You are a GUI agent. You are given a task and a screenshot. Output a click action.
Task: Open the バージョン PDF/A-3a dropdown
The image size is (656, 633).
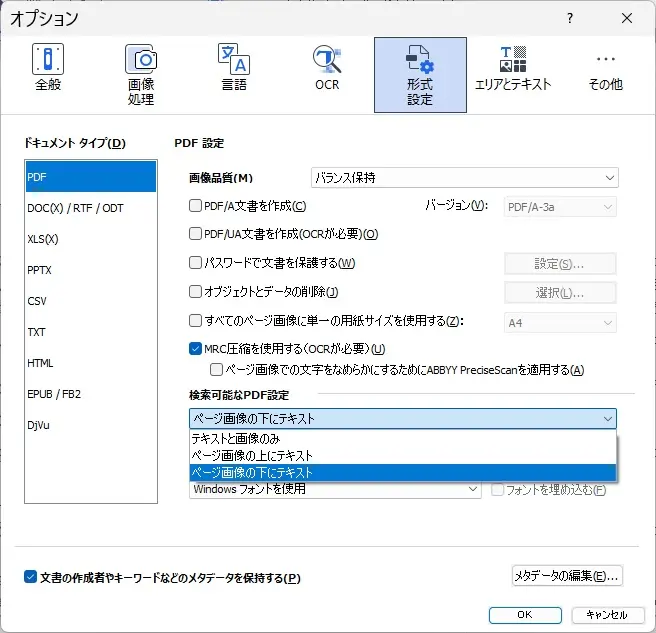(x=560, y=207)
